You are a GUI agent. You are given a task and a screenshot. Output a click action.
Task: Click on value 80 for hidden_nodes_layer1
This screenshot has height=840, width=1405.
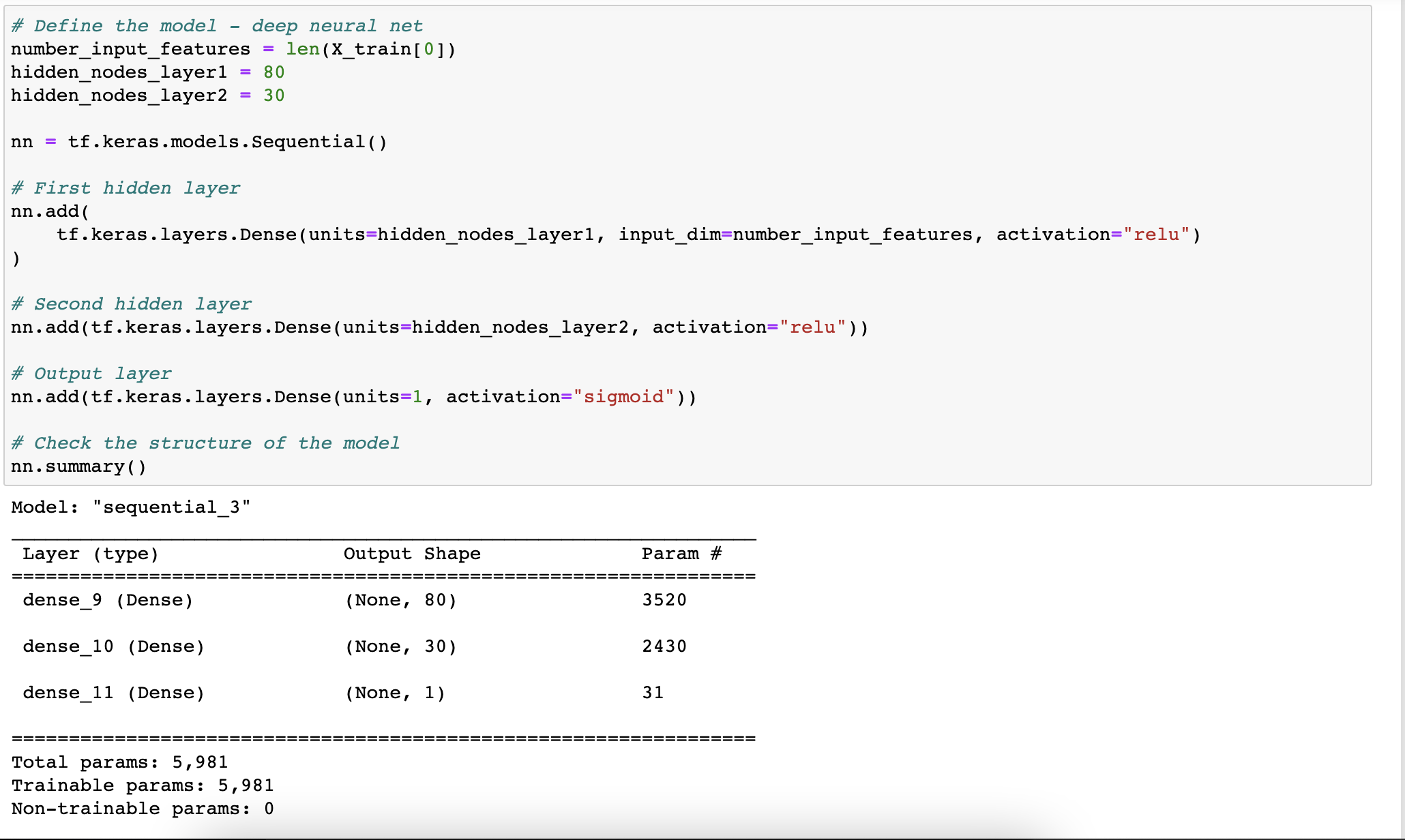click(x=273, y=72)
